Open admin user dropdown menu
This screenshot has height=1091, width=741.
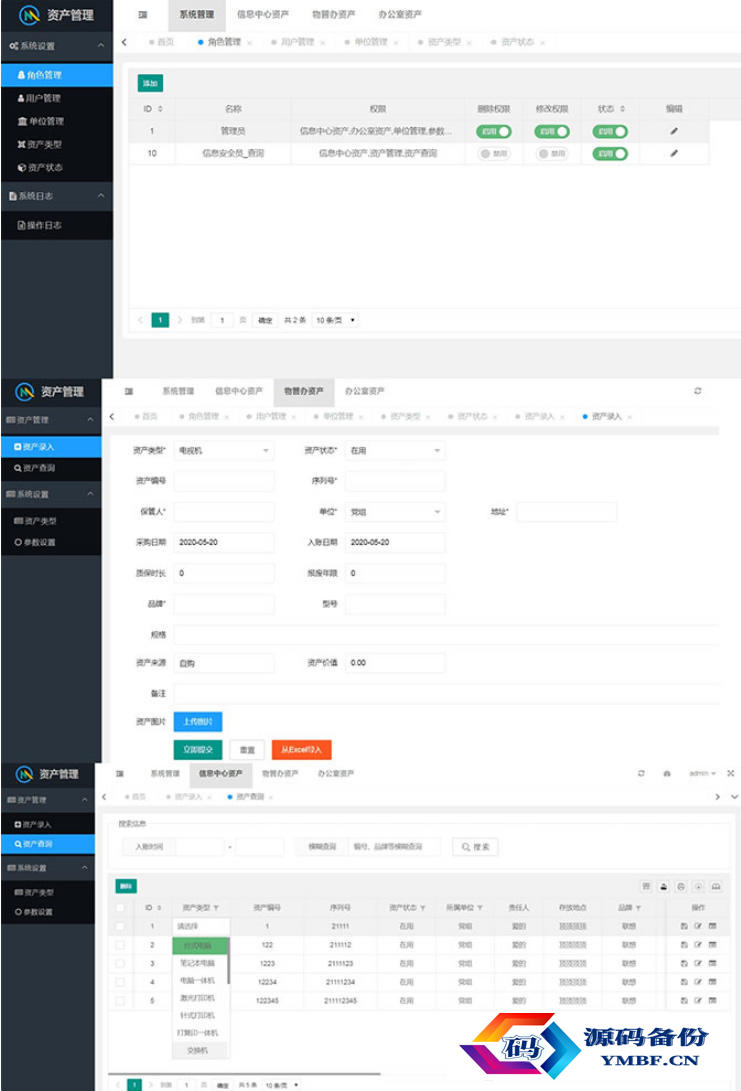(701, 773)
